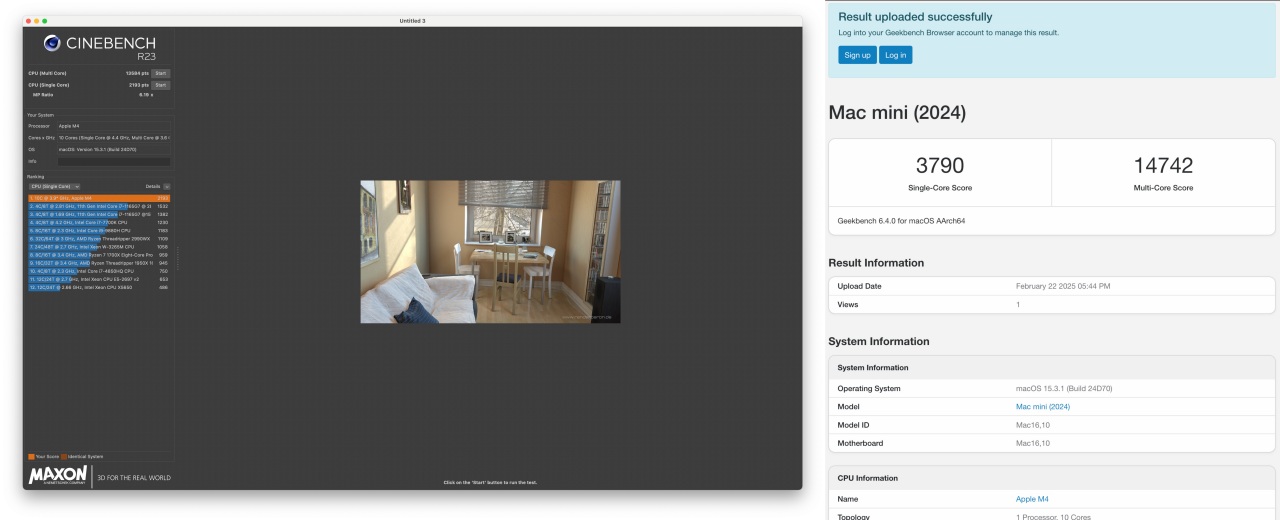Click the orange Your Score legend square
The image size is (1280, 520).
tap(31, 456)
